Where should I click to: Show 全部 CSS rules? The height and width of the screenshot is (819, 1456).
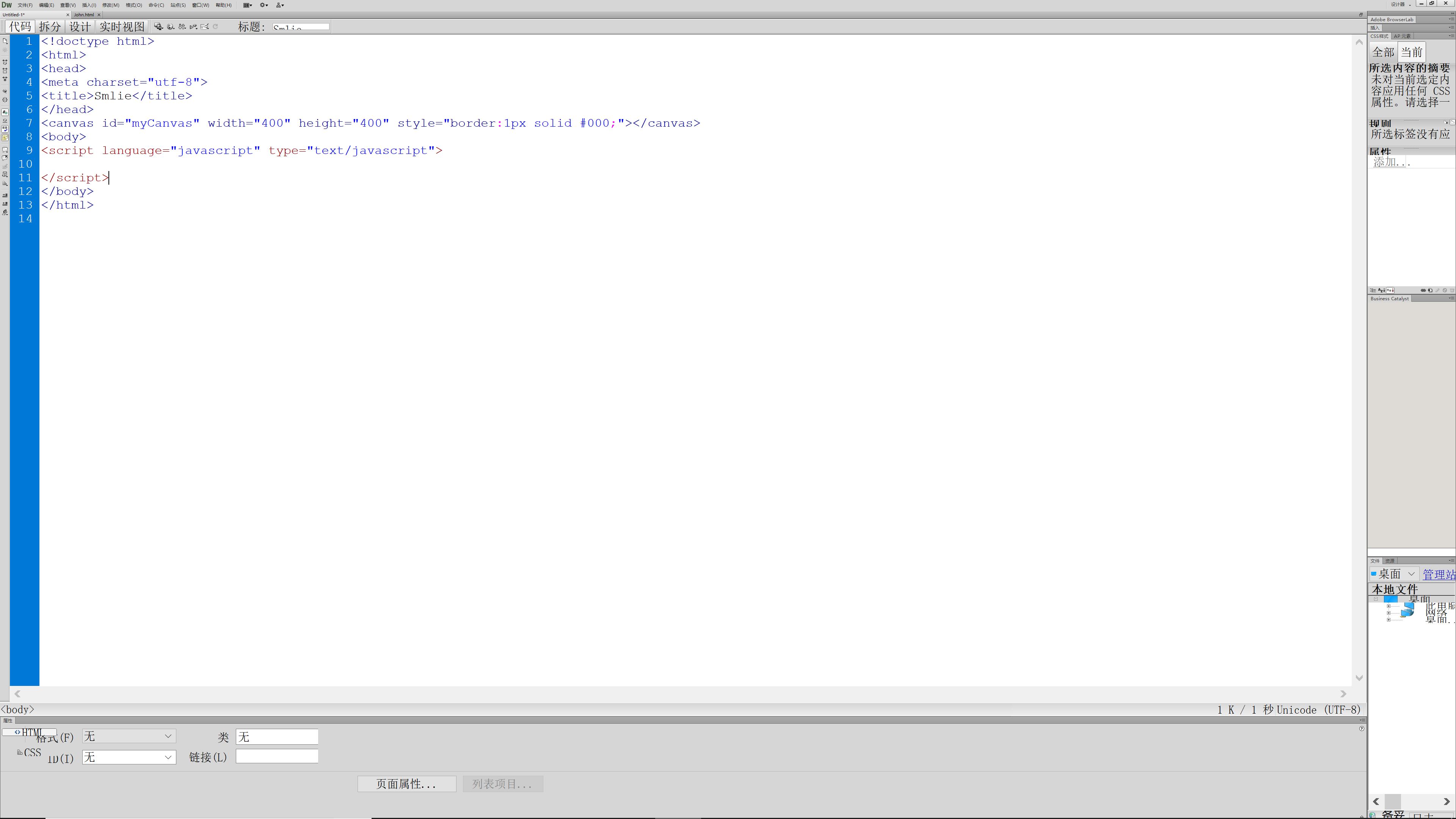[1383, 52]
